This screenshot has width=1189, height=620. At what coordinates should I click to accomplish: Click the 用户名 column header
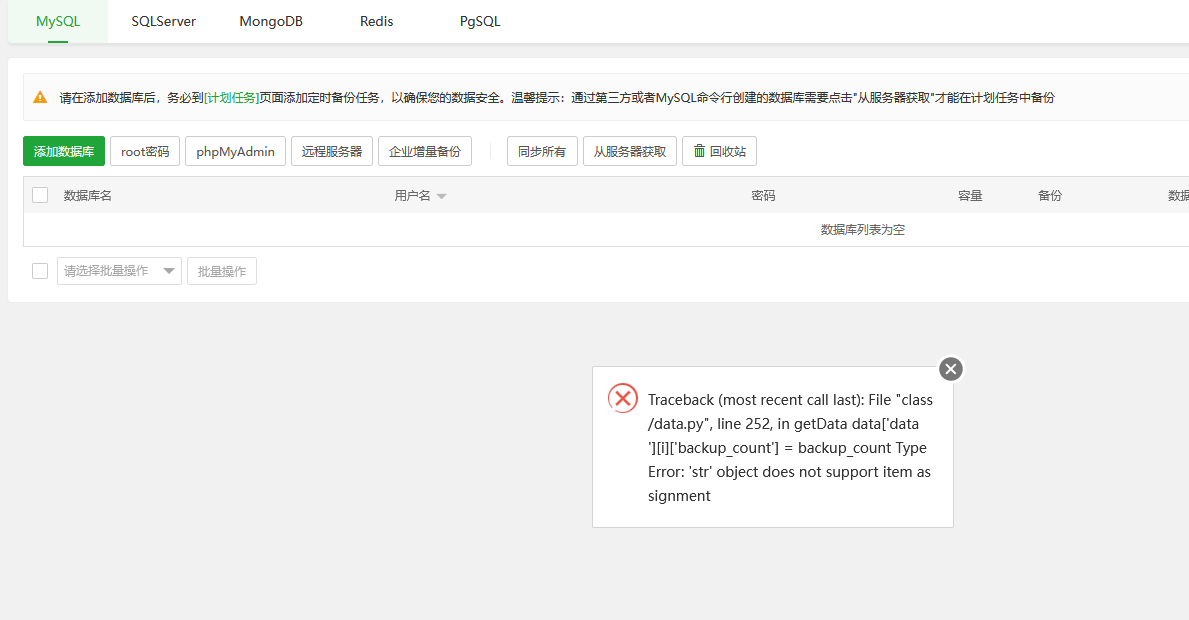click(x=412, y=196)
